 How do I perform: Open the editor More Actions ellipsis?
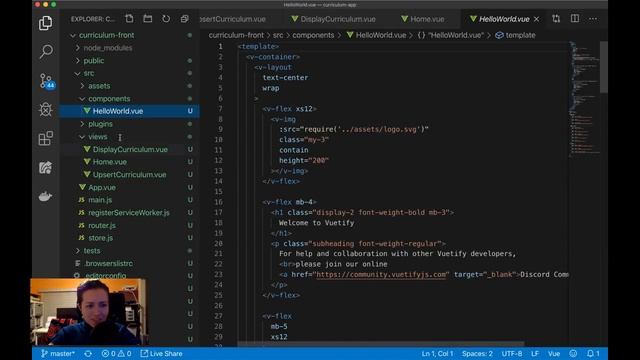593,19
